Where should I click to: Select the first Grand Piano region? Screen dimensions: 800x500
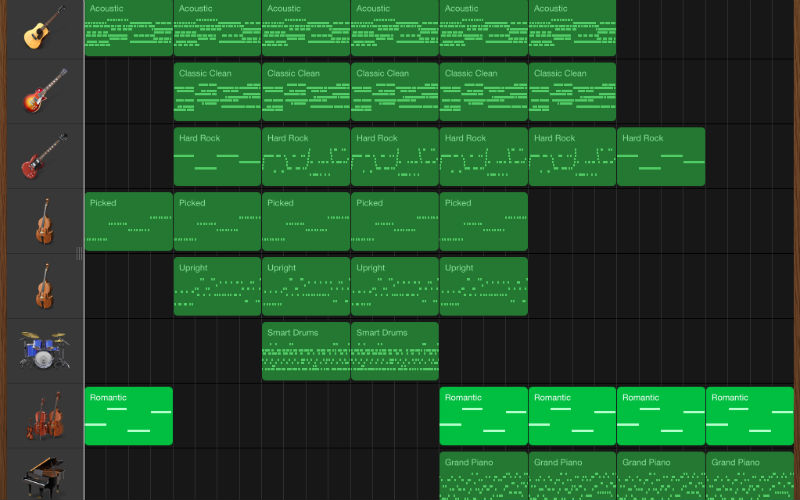point(484,476)
